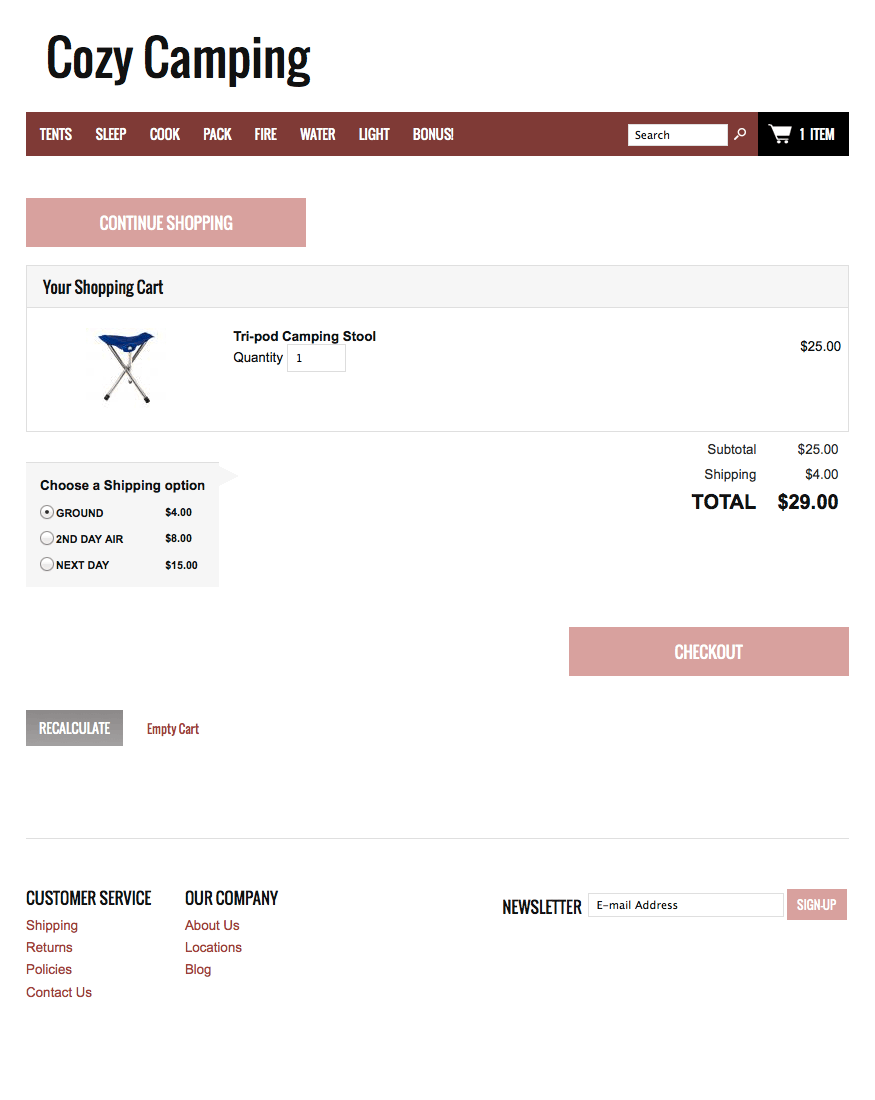This screenshot has height=1100, width=875.
Task: Click the search magnifier icon
Action: [x=740, y=134]
